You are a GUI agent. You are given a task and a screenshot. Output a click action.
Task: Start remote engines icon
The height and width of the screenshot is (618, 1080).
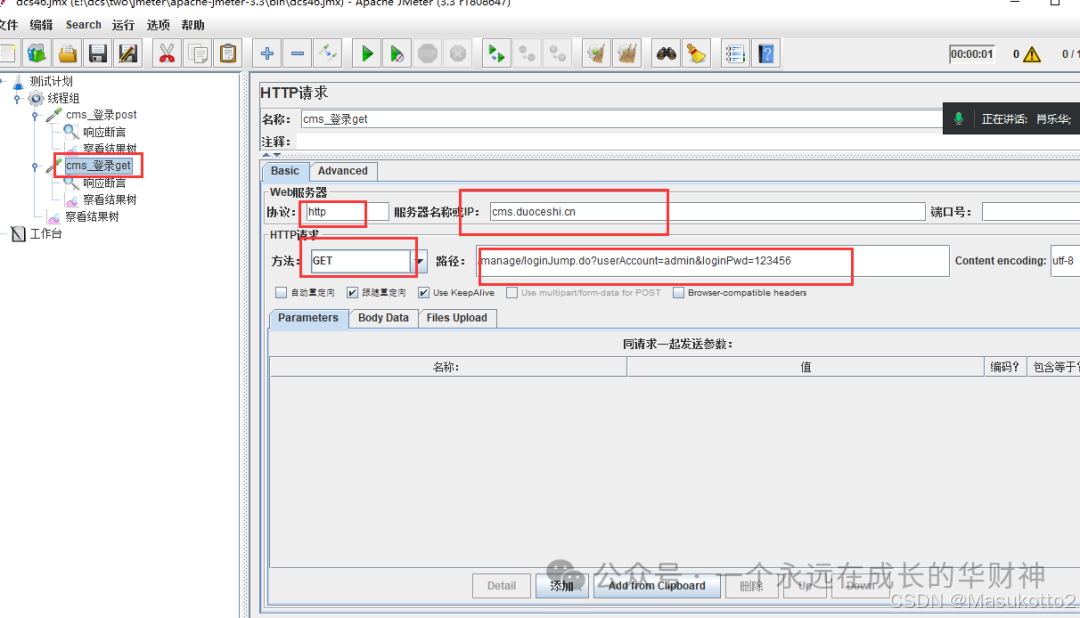496,53
